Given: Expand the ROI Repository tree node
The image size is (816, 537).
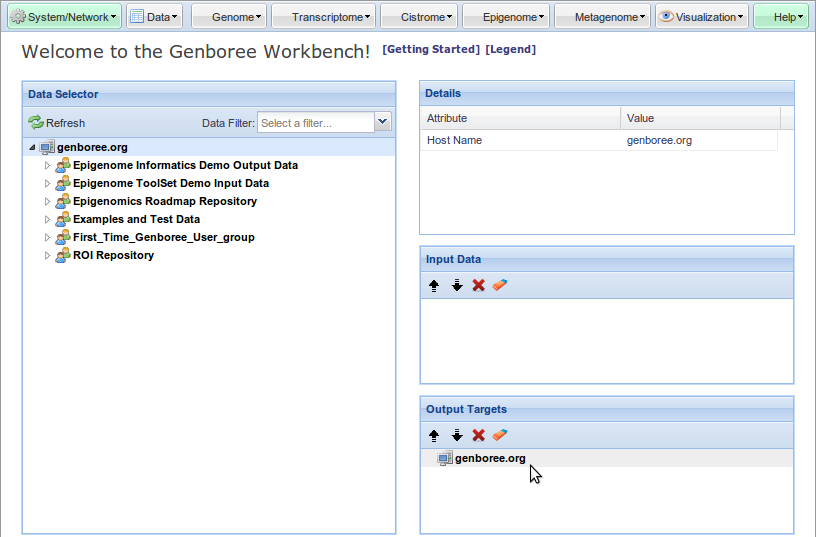Looking at the screenshot, I should [x=47, y=256].
